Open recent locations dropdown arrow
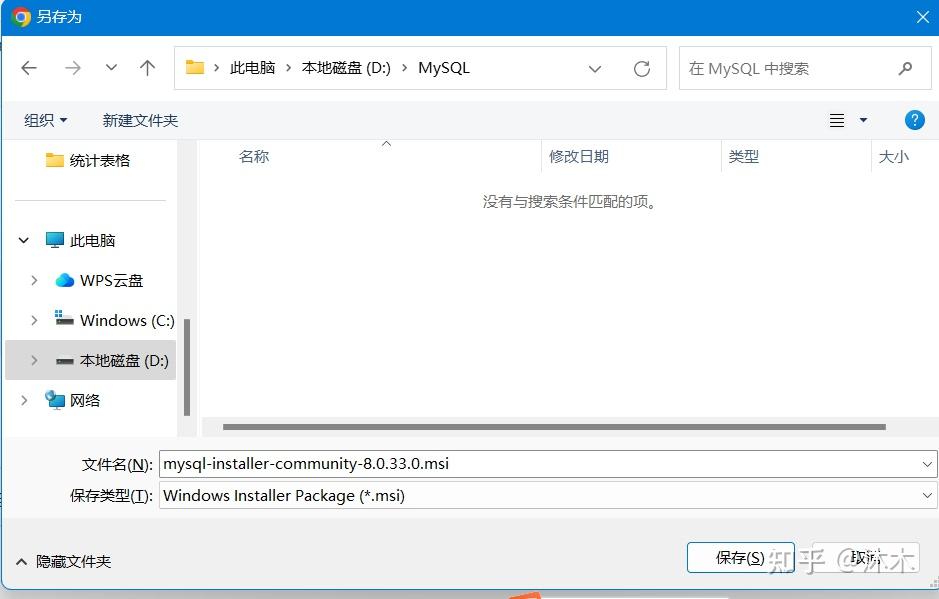Screen dimensions: 939x599 pyautogui.click(x=111, y=67)
